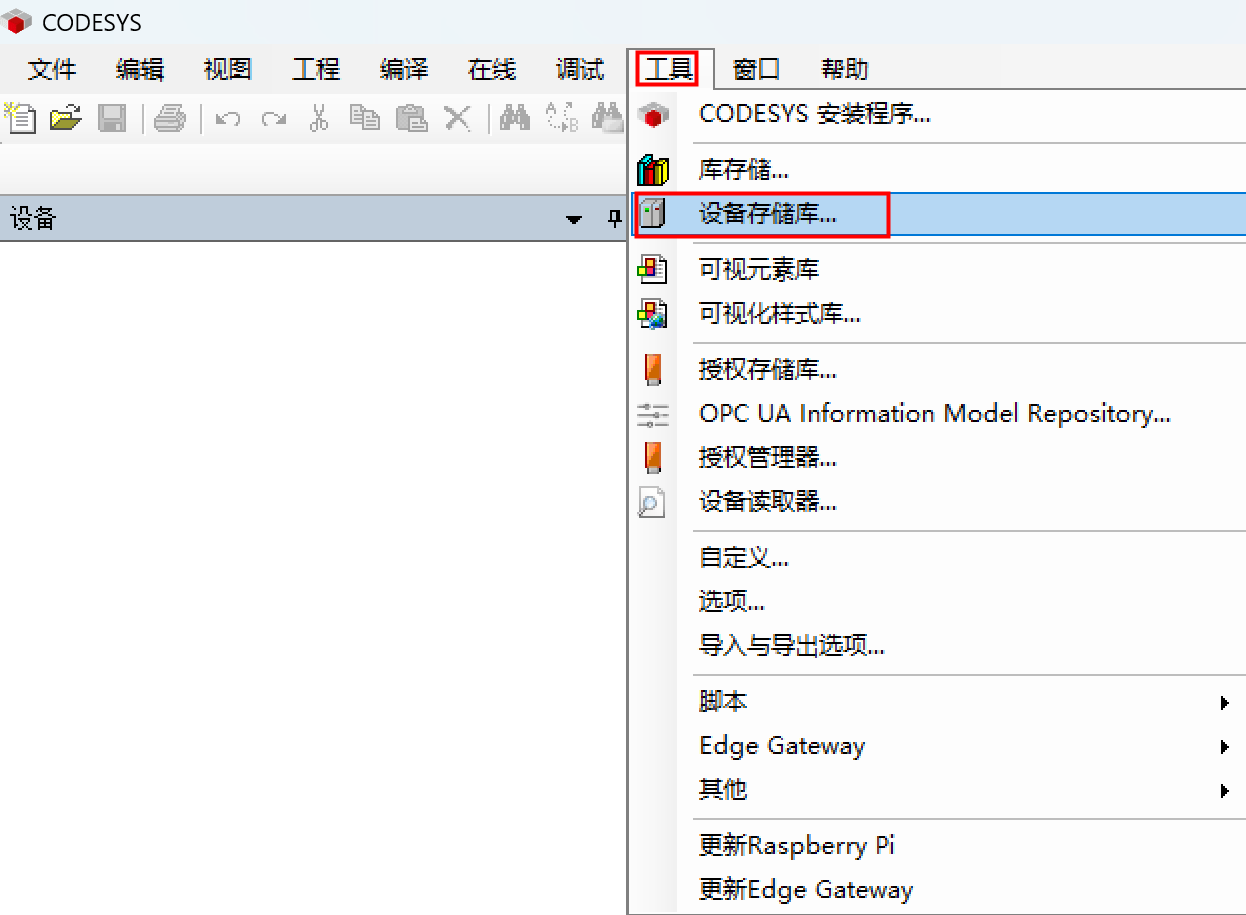Open the 设备 panel dropdown arrow
The image size is (1246, 915).
[573, 218]
